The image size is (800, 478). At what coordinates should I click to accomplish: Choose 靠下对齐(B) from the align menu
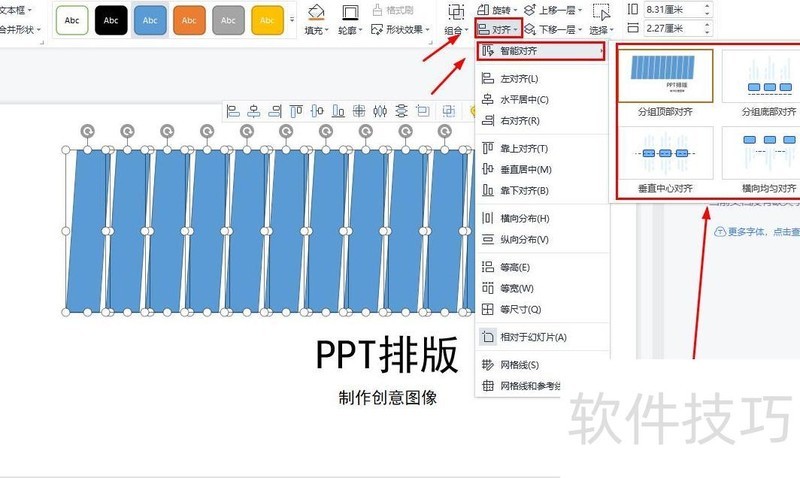pos(542,190)
